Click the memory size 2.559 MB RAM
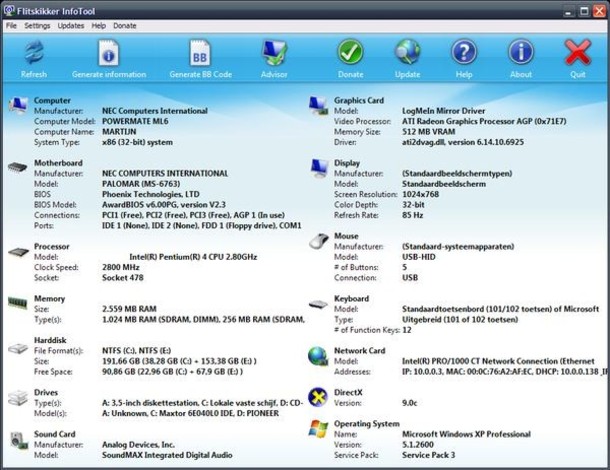This screenshot has height=470, width=610. (129, 309)
